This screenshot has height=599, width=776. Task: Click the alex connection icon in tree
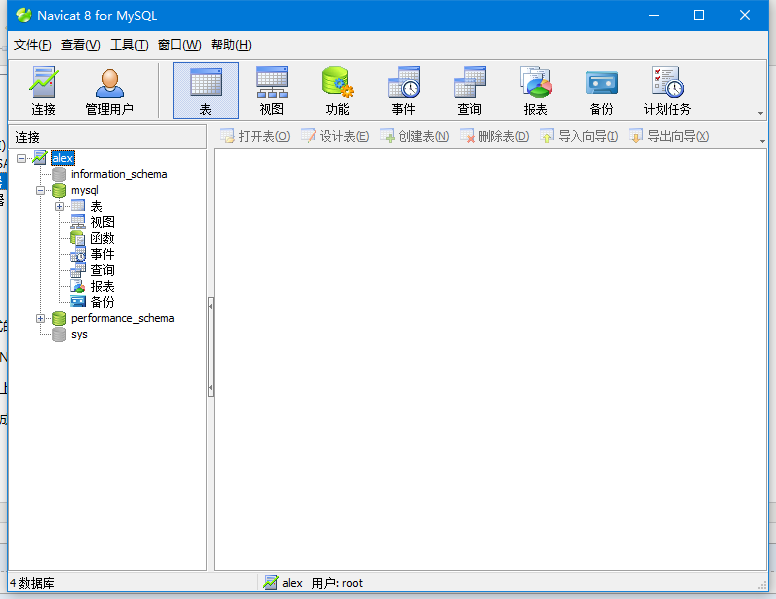(x=40, y=158)
